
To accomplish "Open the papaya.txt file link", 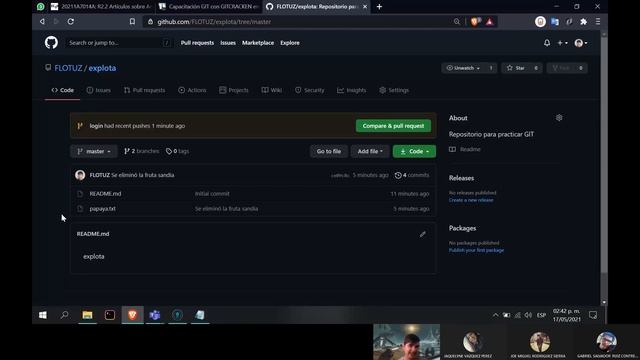I will 102,209.
